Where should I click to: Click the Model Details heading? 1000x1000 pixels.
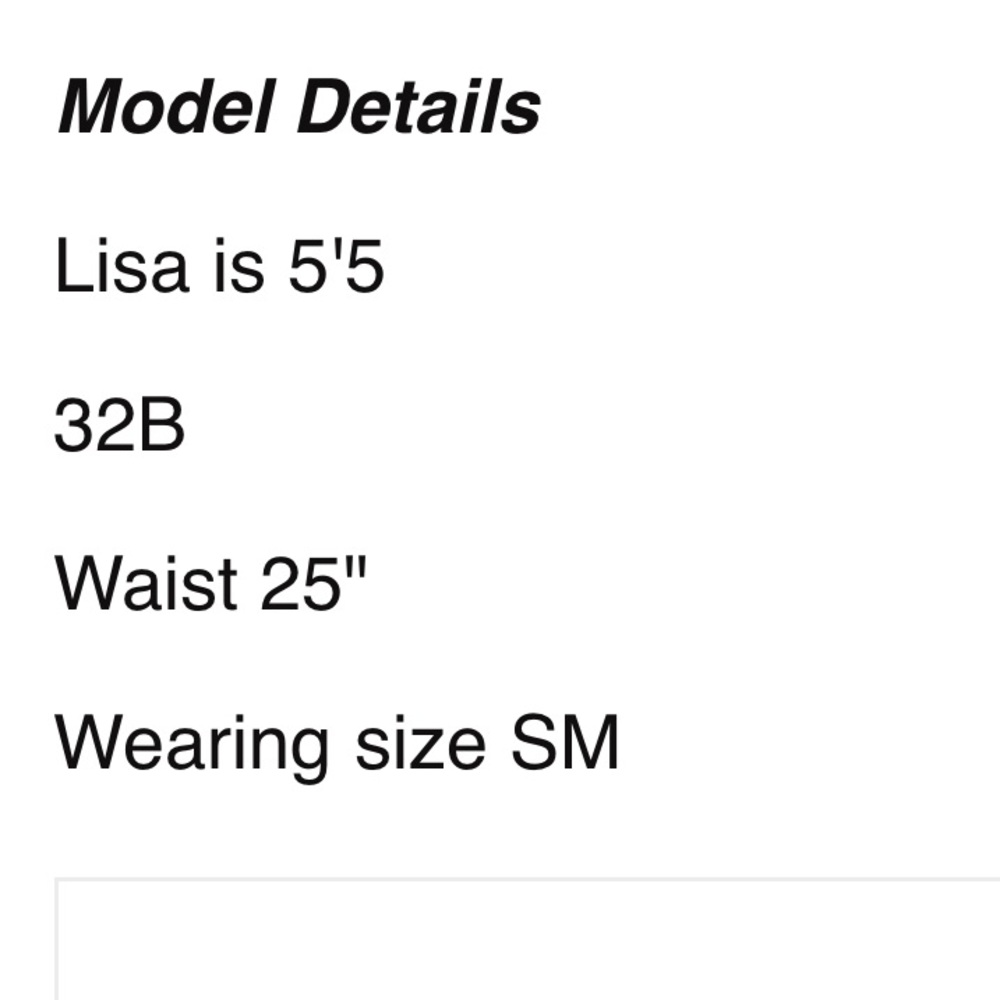(x=299, y=106)
